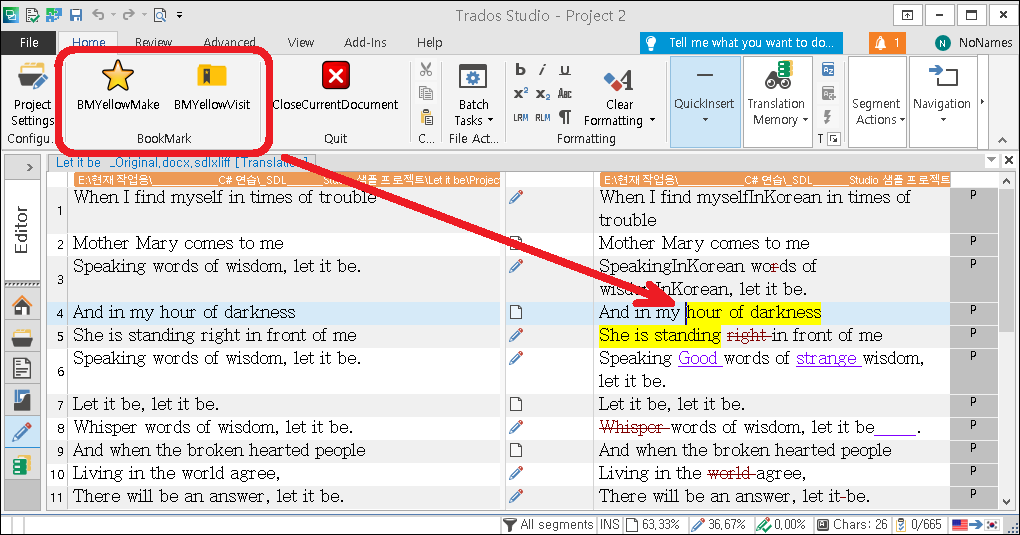The width and height of the screenshot is (1020, 535).
Task: Open the Projects view in sidebar
Action: pyautogui.click(x=21, y=337)
